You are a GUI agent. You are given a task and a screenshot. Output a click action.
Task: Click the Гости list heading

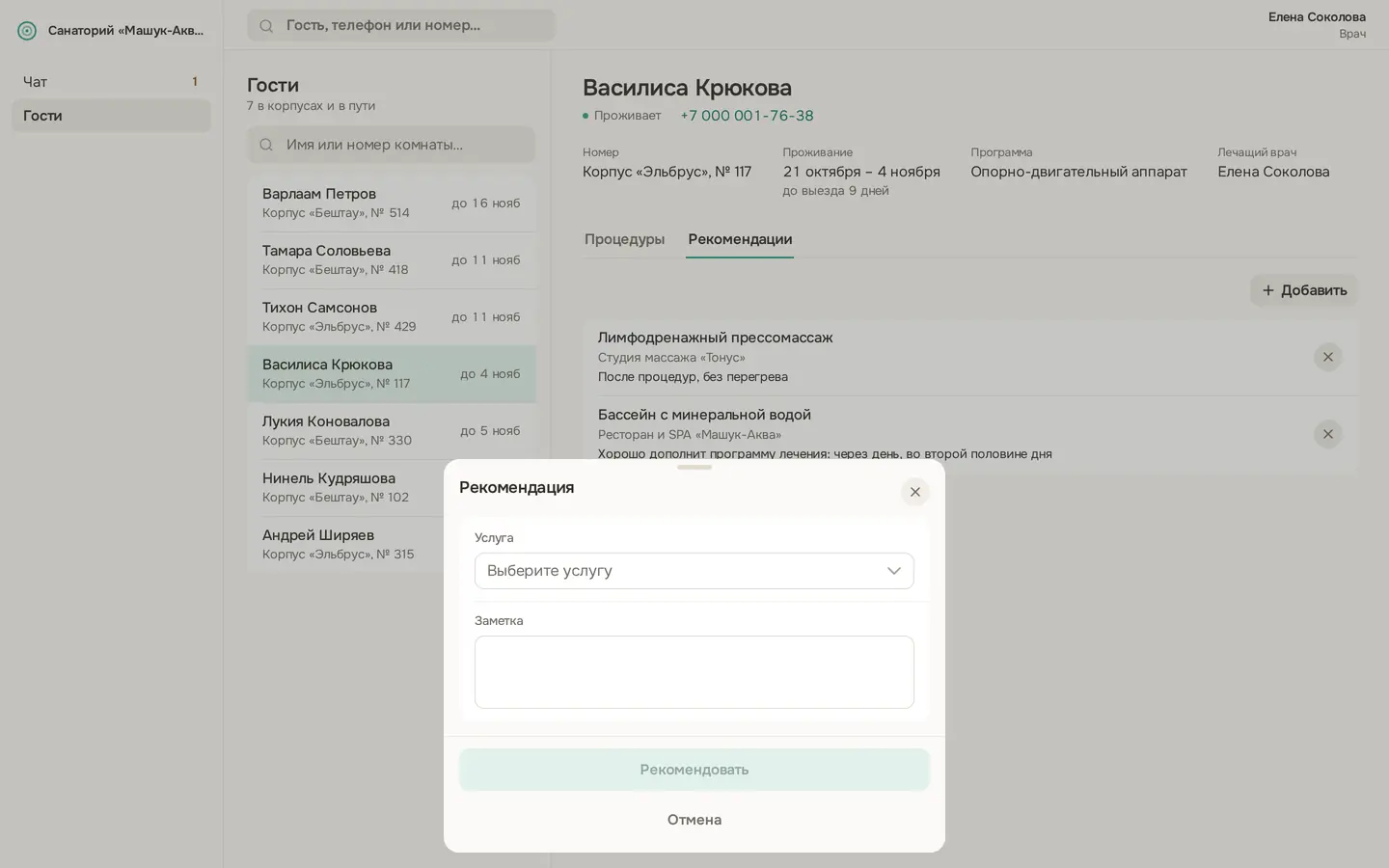point(273,85)
